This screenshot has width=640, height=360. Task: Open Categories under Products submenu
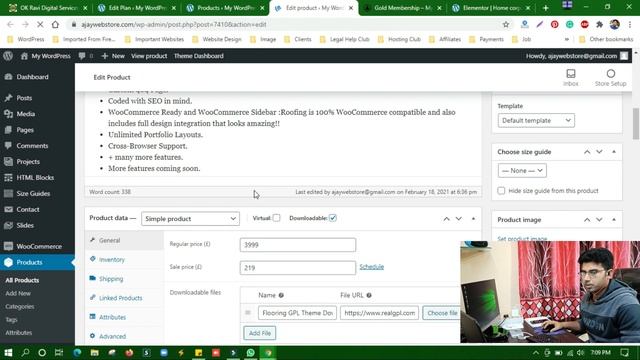(20, 307)
